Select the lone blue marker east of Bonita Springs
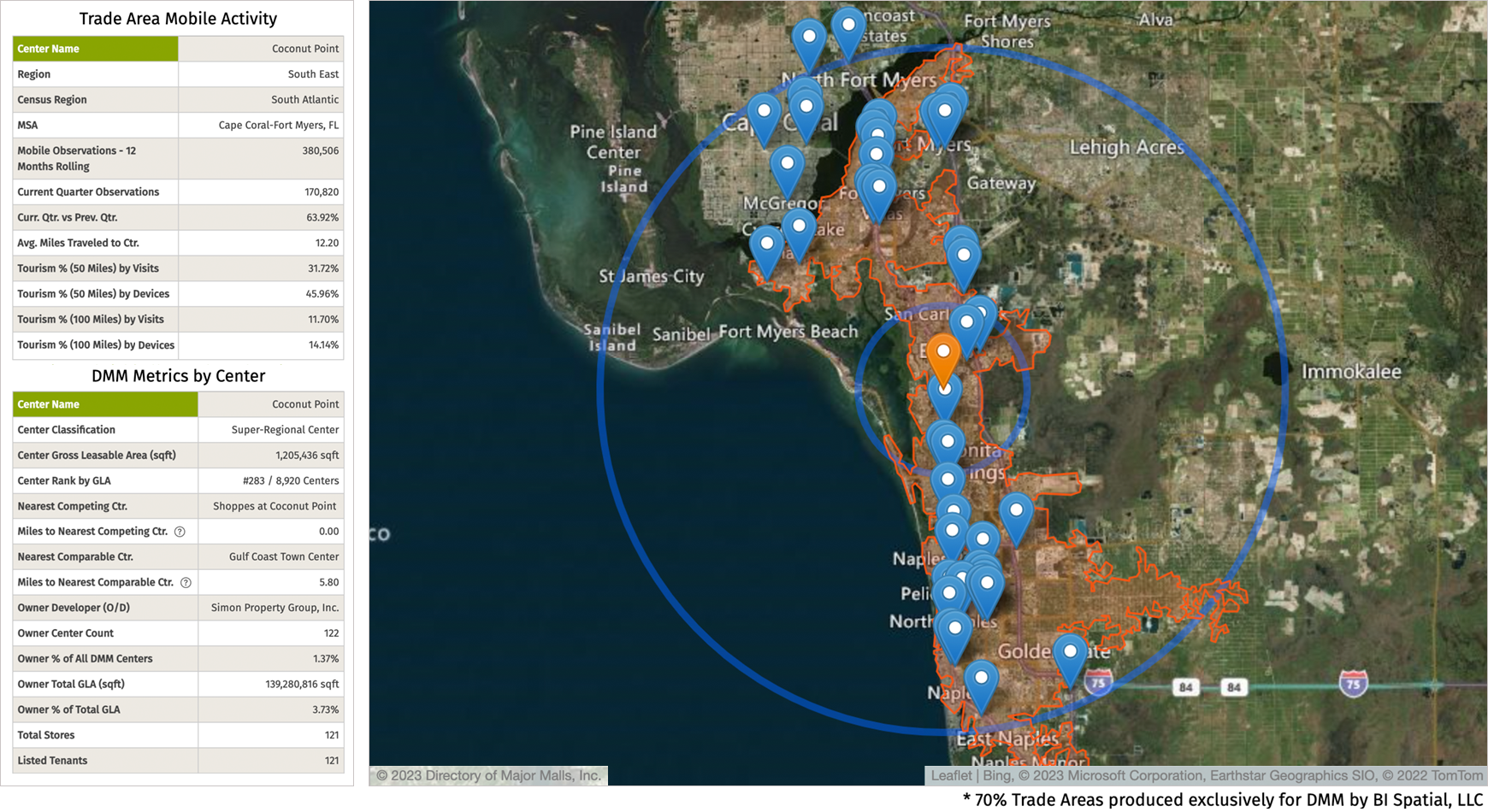Screen dimensions: 1488x812 [x=1016, y=515]
